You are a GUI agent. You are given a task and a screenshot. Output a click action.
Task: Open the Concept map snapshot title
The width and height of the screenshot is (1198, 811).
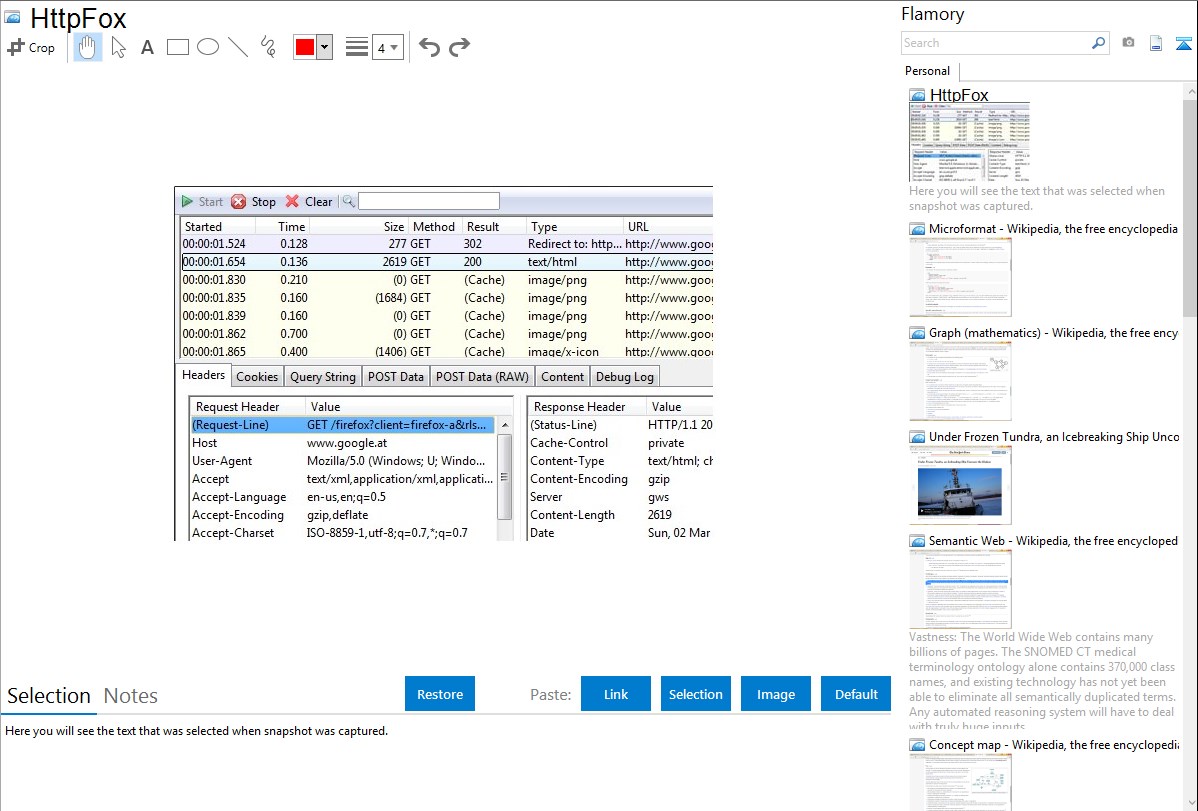[x=1053, y=745]
